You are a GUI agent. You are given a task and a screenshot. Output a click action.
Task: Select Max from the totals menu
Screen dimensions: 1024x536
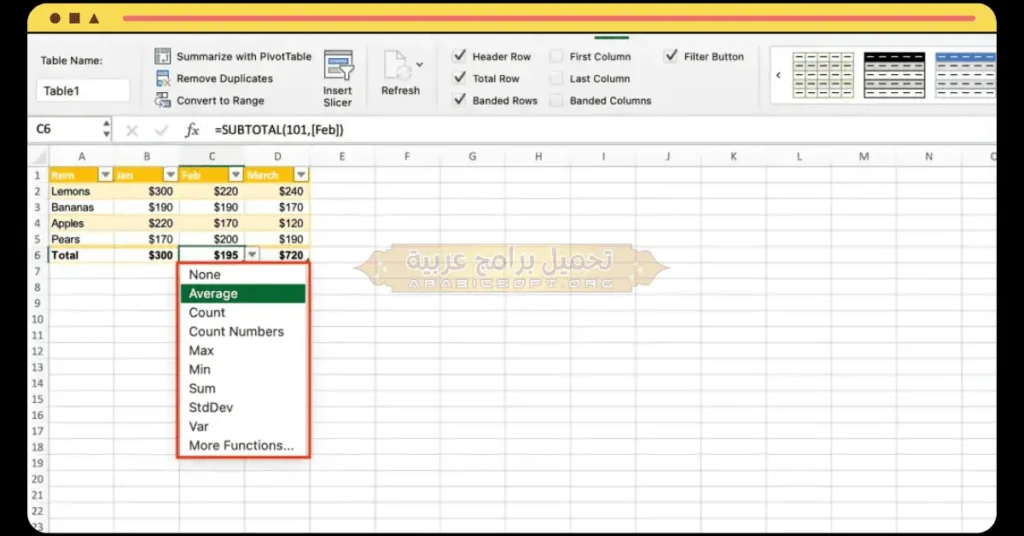[x=243, y=351]
